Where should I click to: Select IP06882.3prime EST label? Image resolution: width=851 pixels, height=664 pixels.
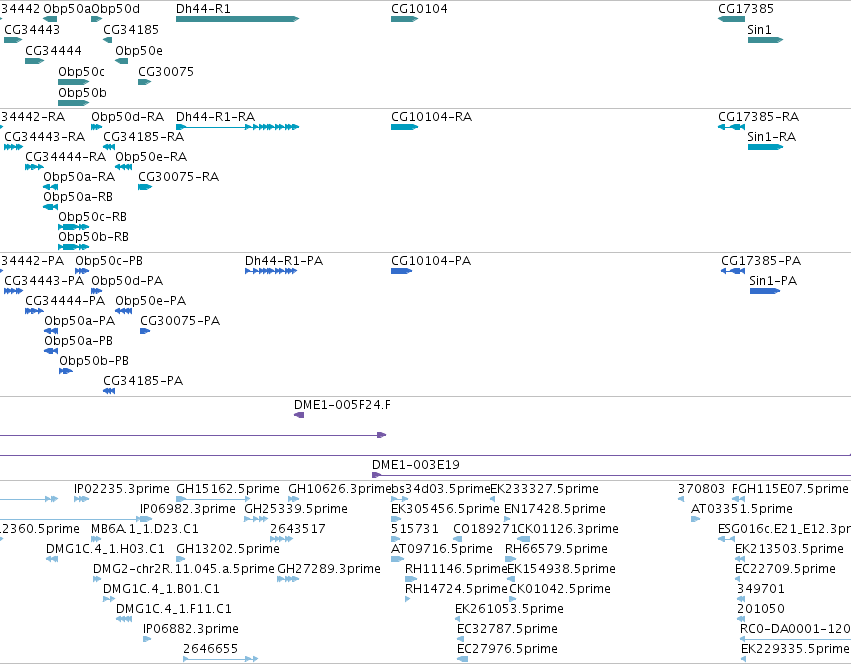click(x=191, y=629)
